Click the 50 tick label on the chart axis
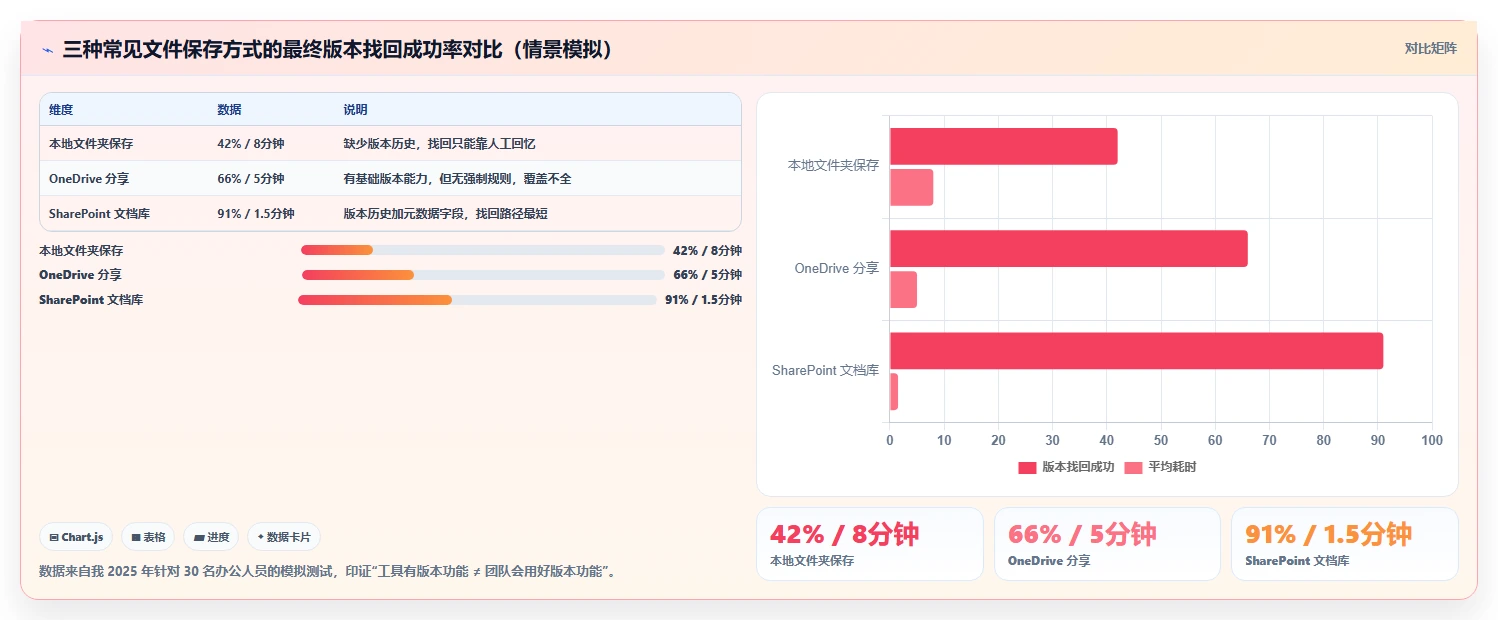 tap(1161, 440)
